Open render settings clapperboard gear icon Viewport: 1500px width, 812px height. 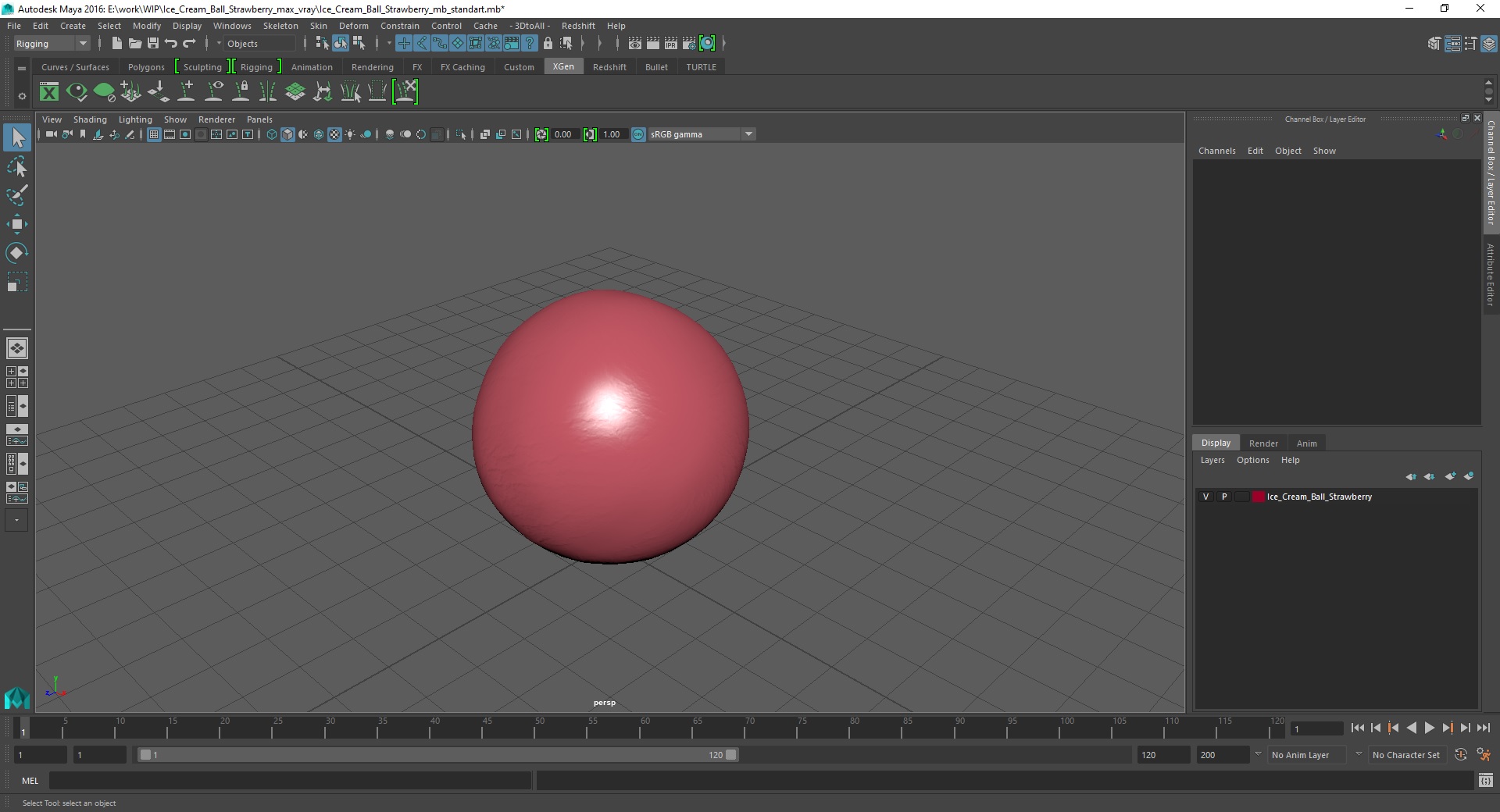click(x=689, y=44)
